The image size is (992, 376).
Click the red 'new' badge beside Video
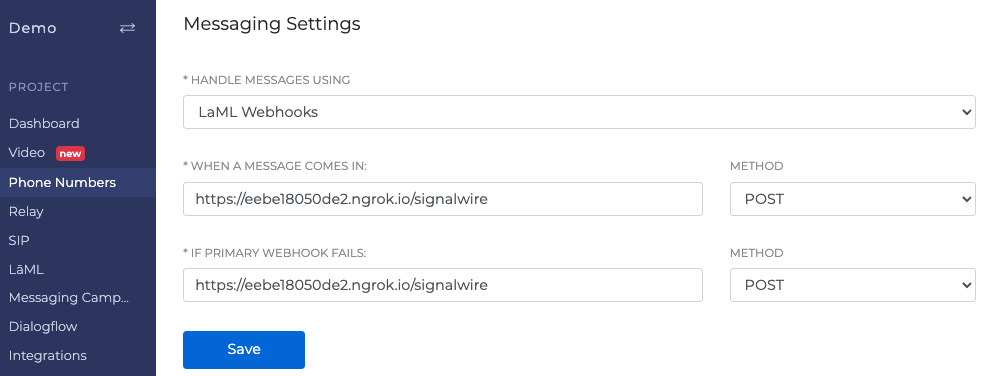[x=70, y=153]
